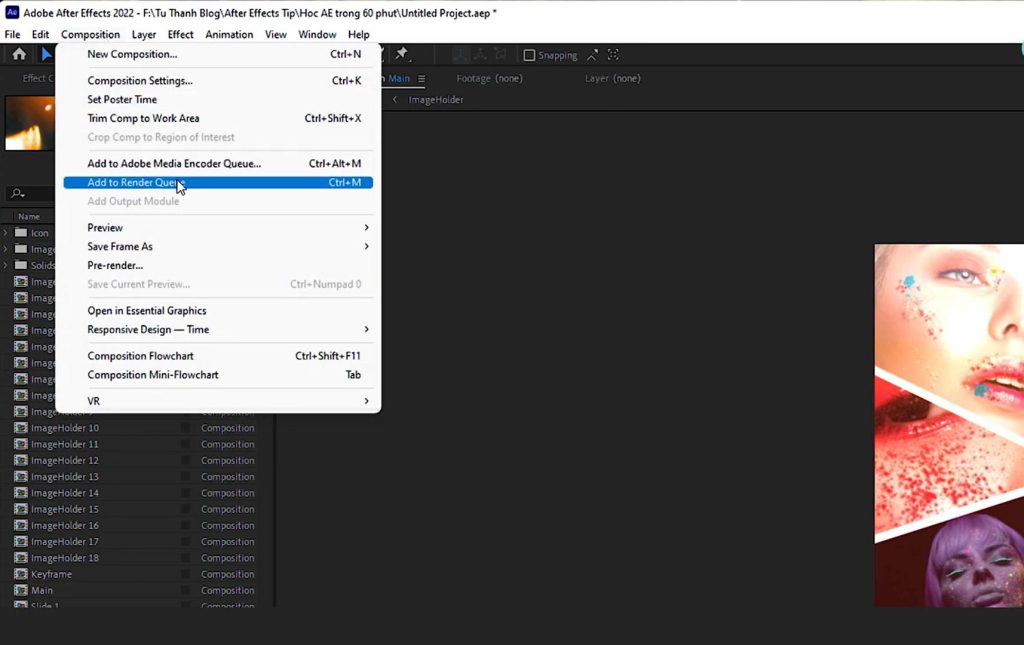Open the search field magnifier in Project panel
Image resolution: width=1024 pixels, height=645 pixels.
tap(16, 193)
